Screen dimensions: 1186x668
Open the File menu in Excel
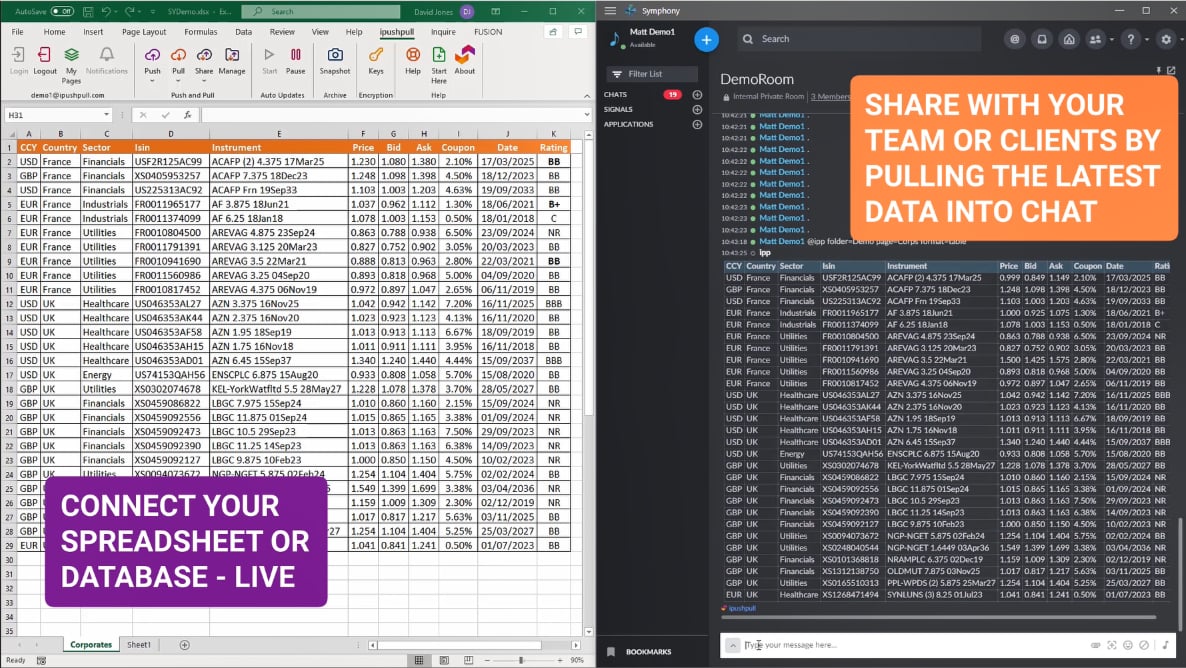(17, 32)
